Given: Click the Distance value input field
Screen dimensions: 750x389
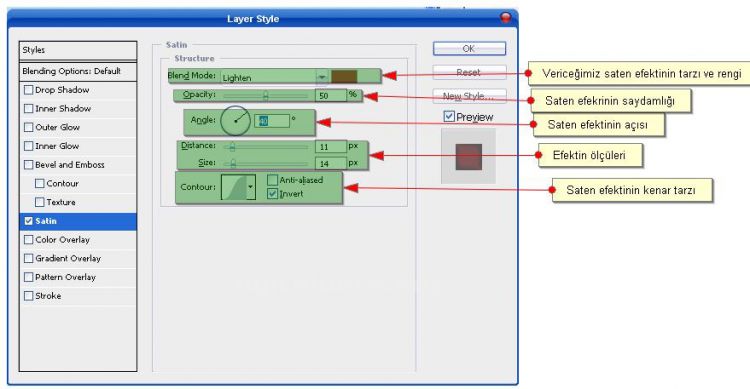Looking at the screenshot, I should pyautogui.click(x=331, y=146).
